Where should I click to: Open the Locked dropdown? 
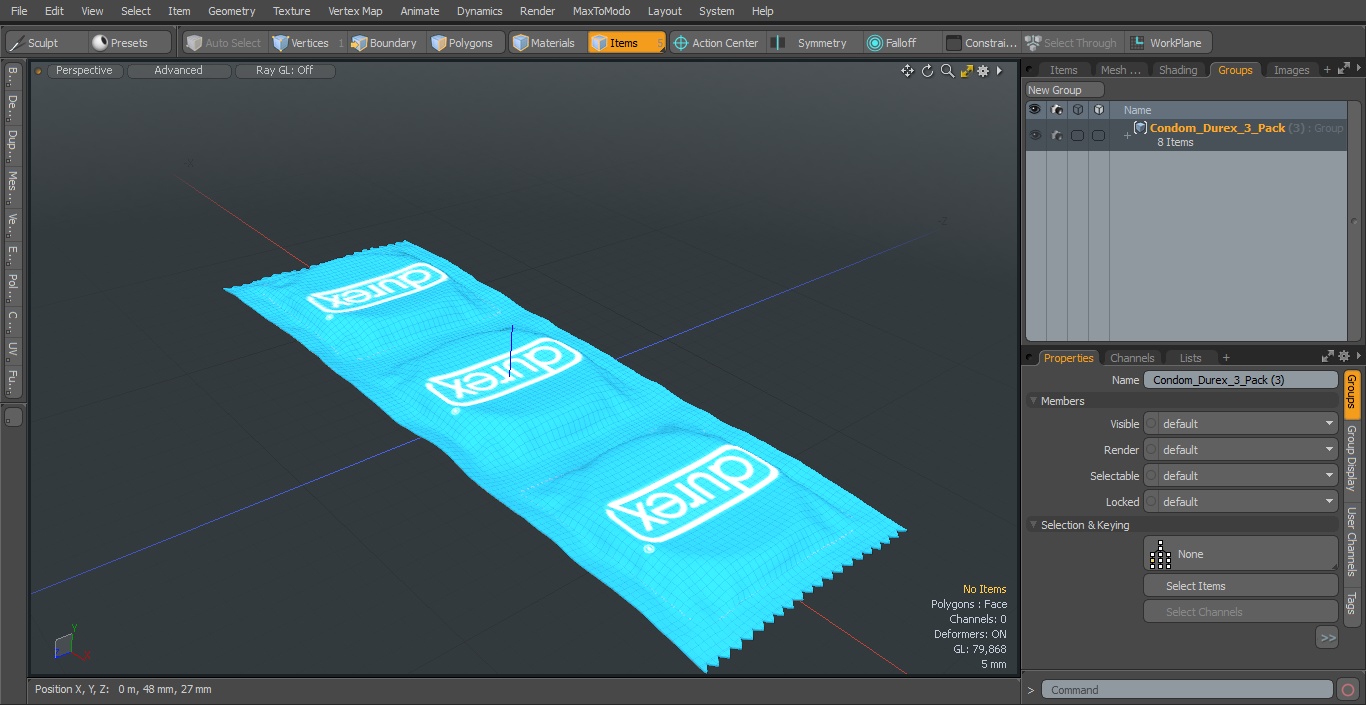pos(1248,502)
